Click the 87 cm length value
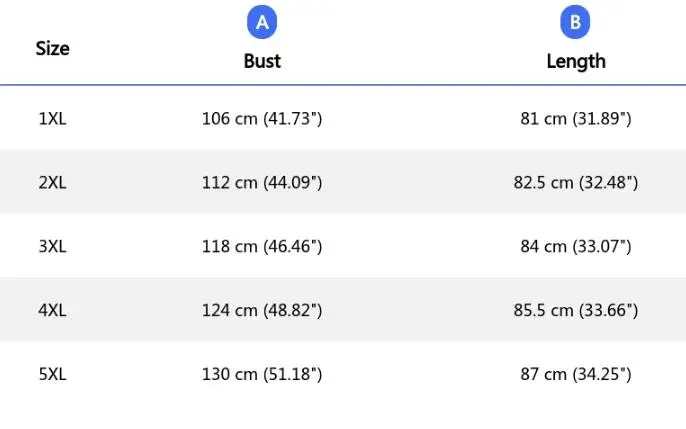The height and width of the screenshot is (429, 686). point(575,374)
